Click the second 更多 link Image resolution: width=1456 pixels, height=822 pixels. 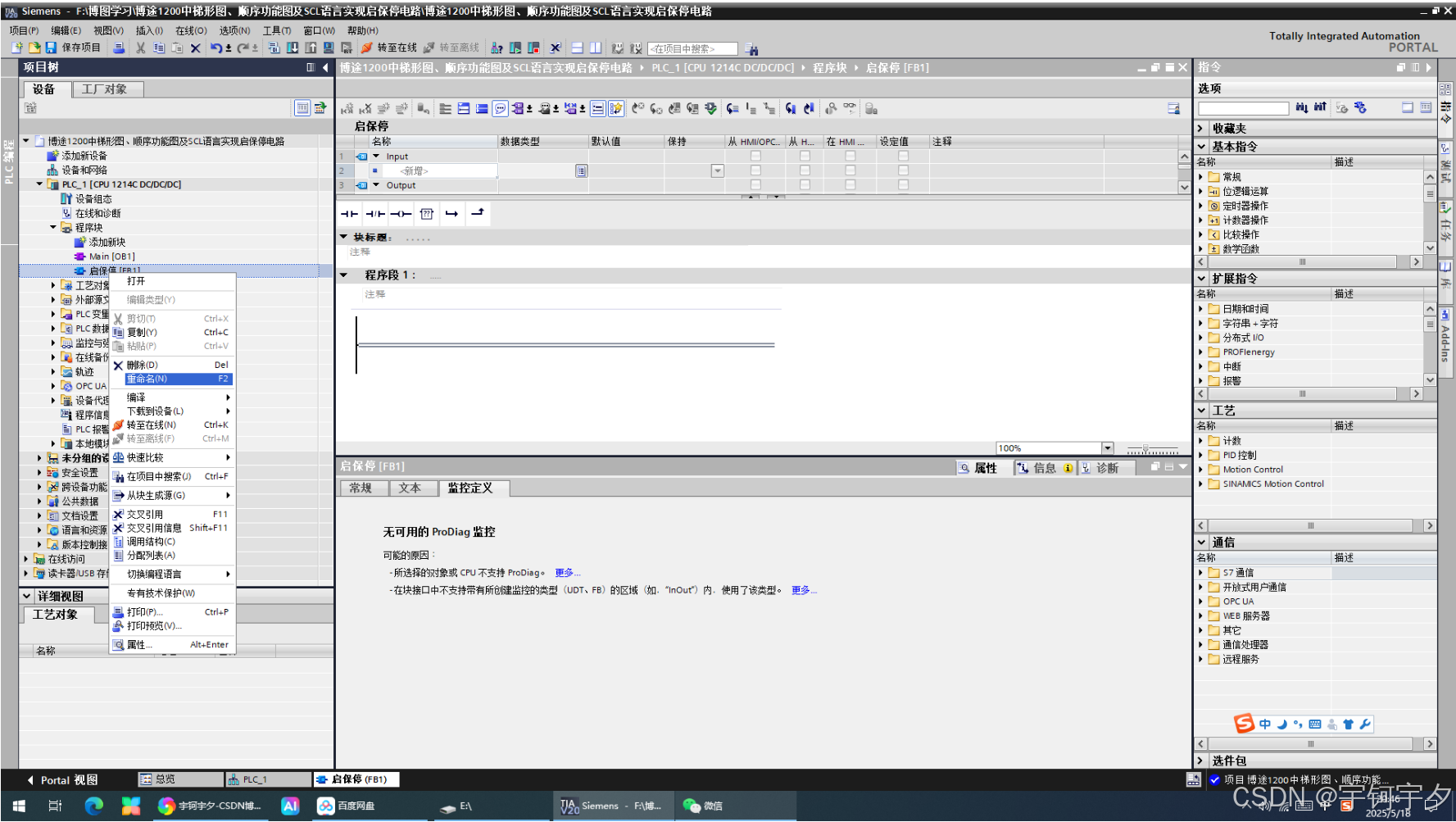[x=804, y=590]
